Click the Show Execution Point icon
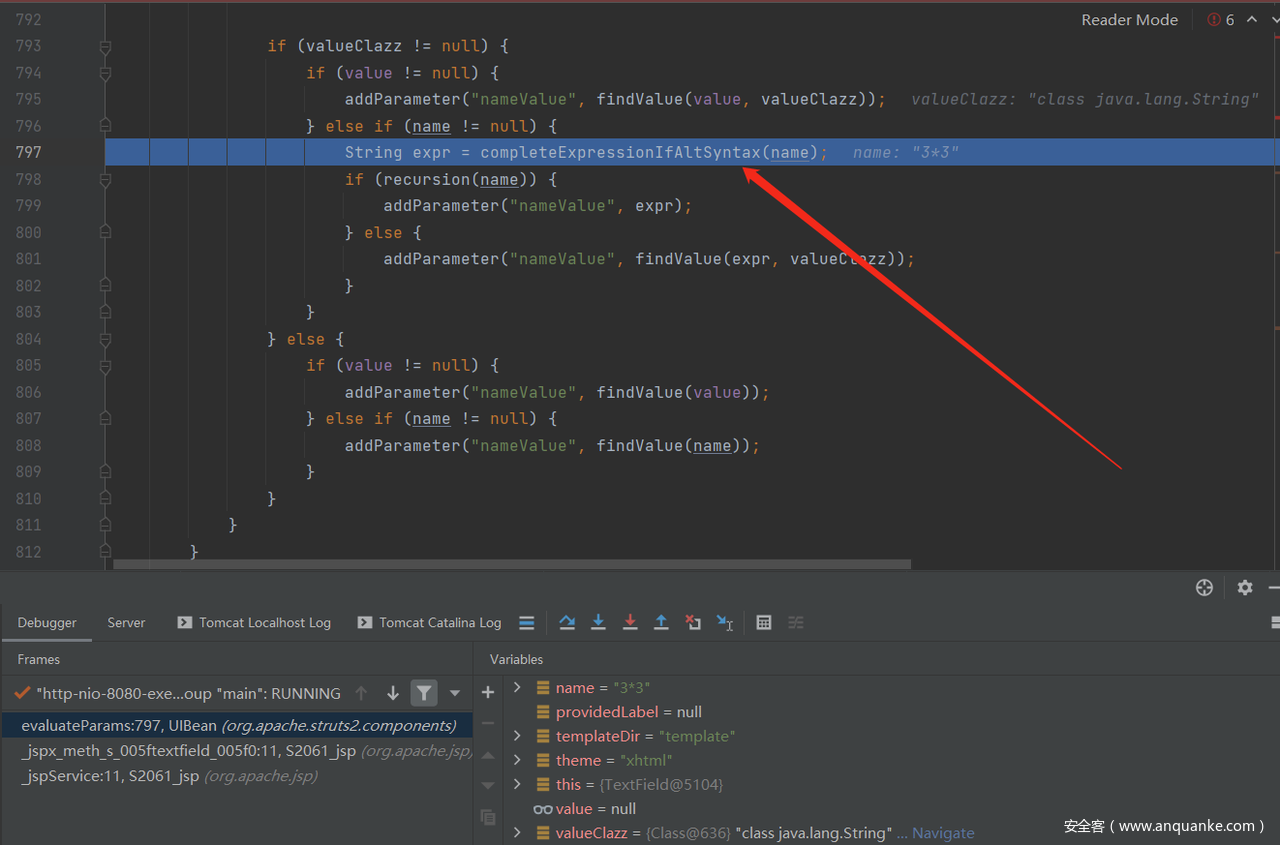1280x845 pixels. tap(526, 622)
